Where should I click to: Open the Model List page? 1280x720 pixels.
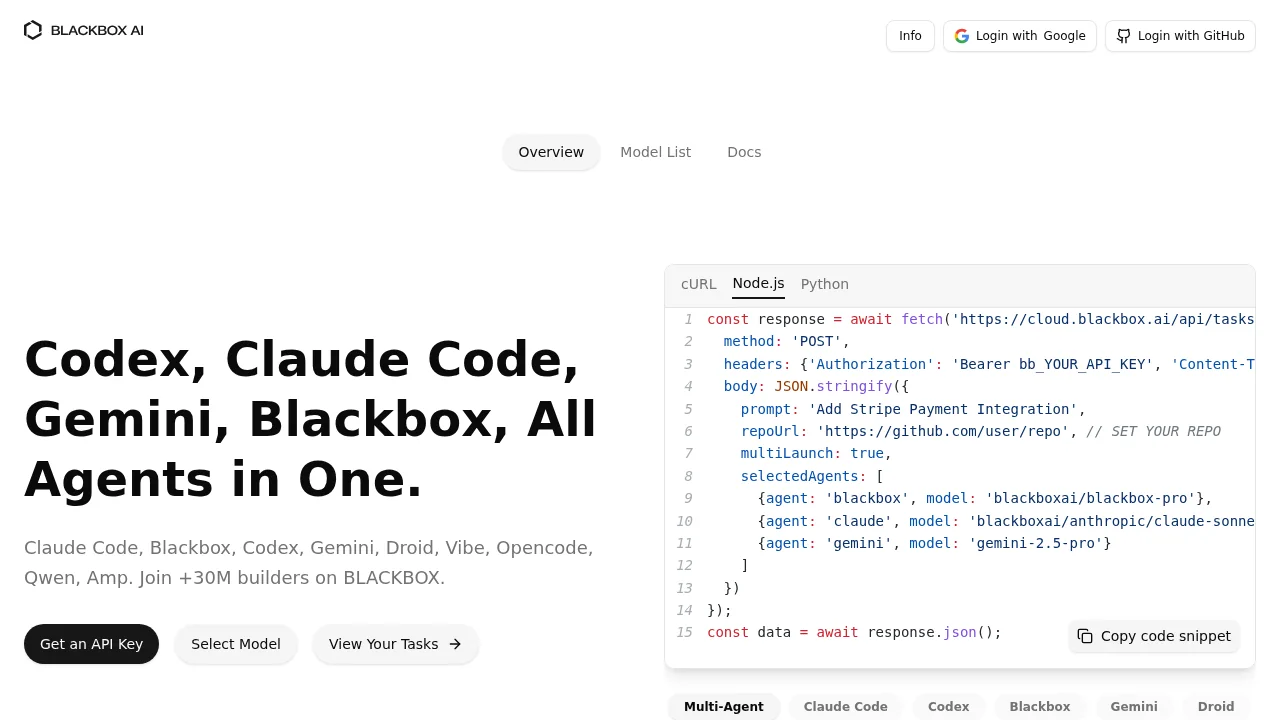pos(656,152)
